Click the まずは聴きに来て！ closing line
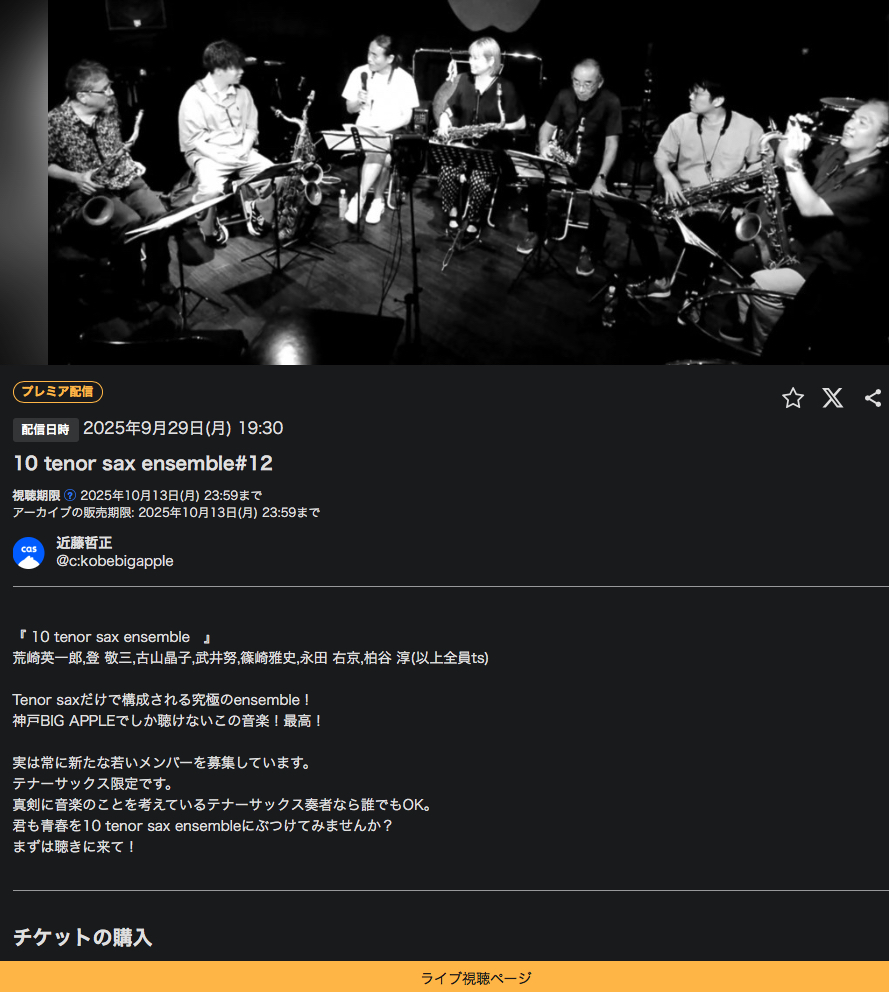Screen dimensions: 889x992 click(74, 846)
